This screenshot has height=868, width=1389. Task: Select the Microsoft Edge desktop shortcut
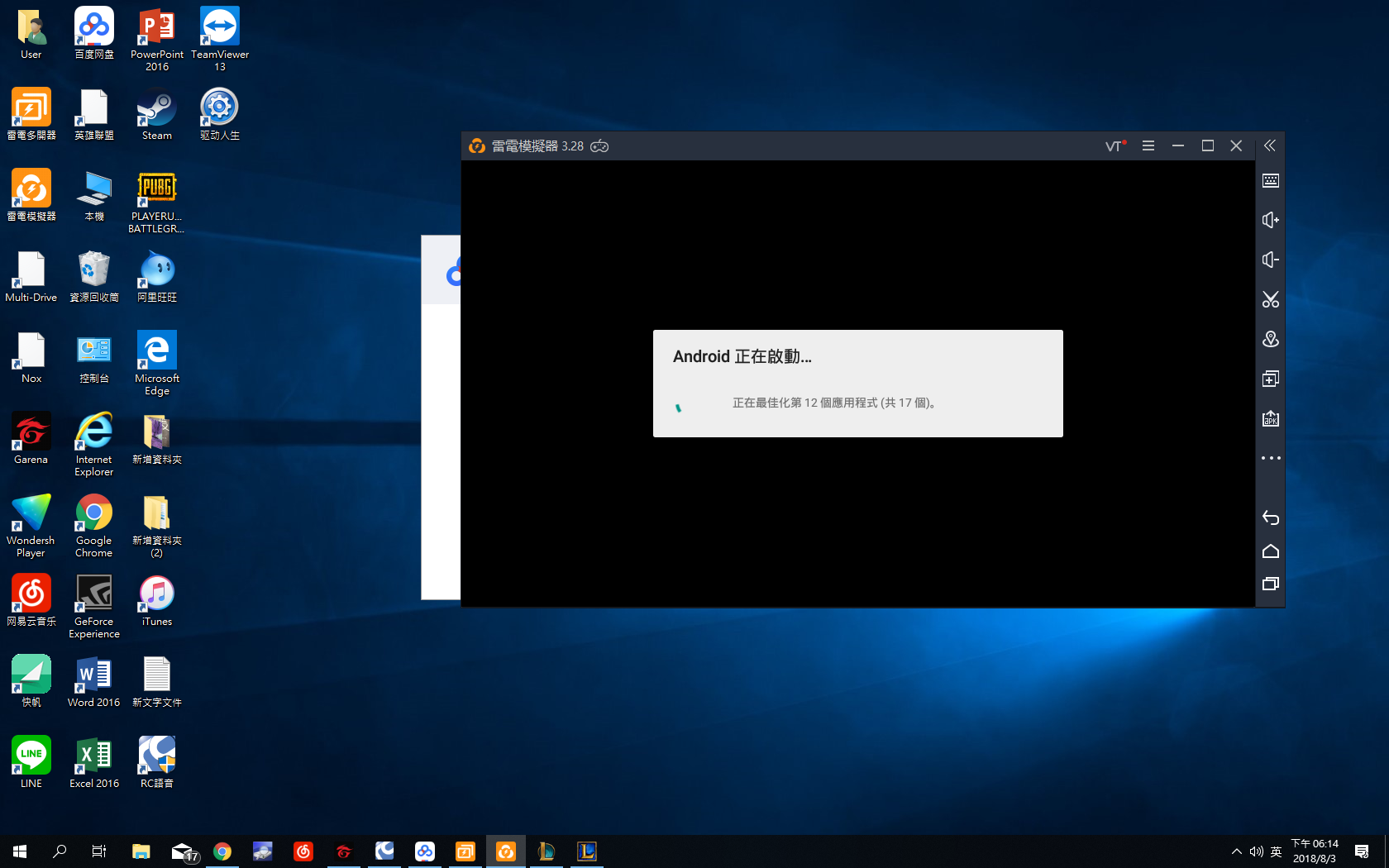[x=157, y=363]
